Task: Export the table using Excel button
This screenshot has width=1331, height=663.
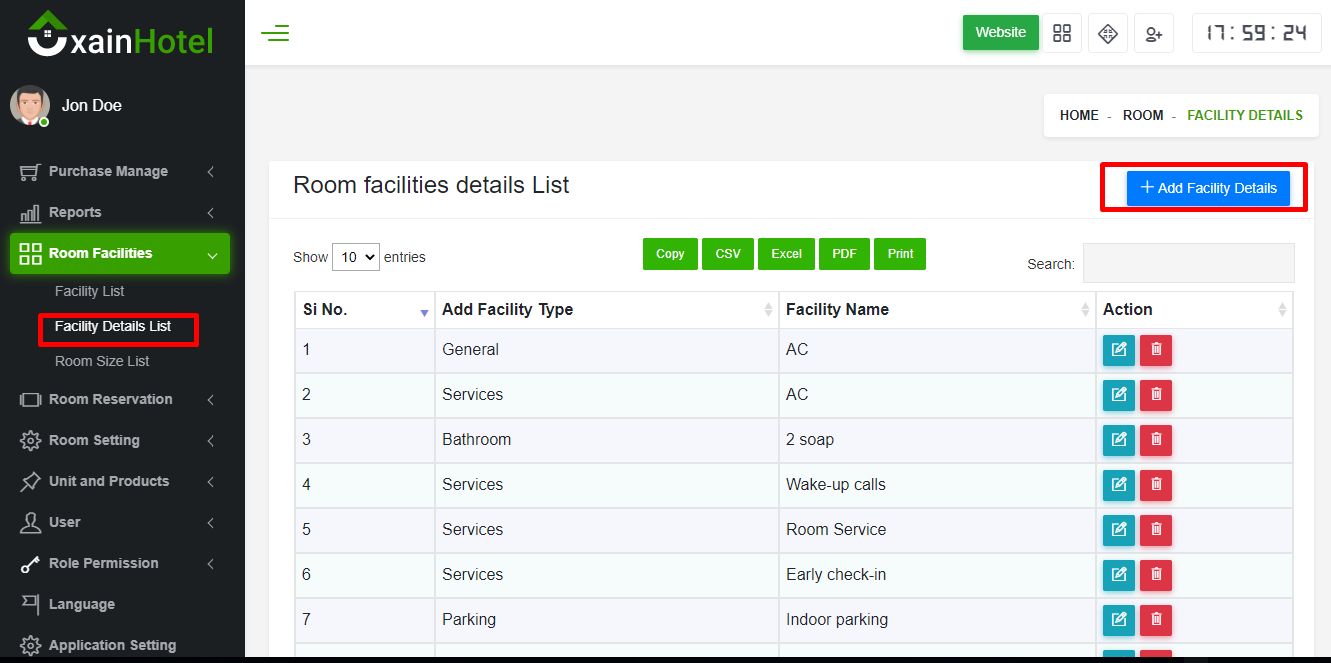Action: pos(786,254)
